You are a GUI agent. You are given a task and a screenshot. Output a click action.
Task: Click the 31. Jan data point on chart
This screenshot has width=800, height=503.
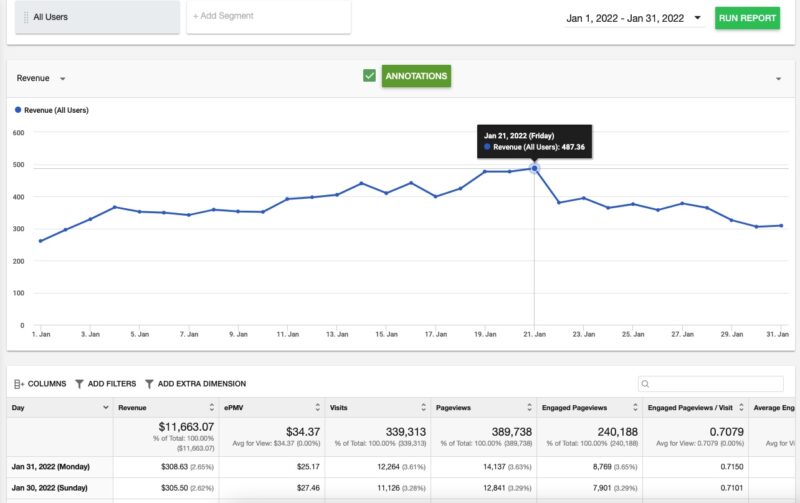click(781, 225)
